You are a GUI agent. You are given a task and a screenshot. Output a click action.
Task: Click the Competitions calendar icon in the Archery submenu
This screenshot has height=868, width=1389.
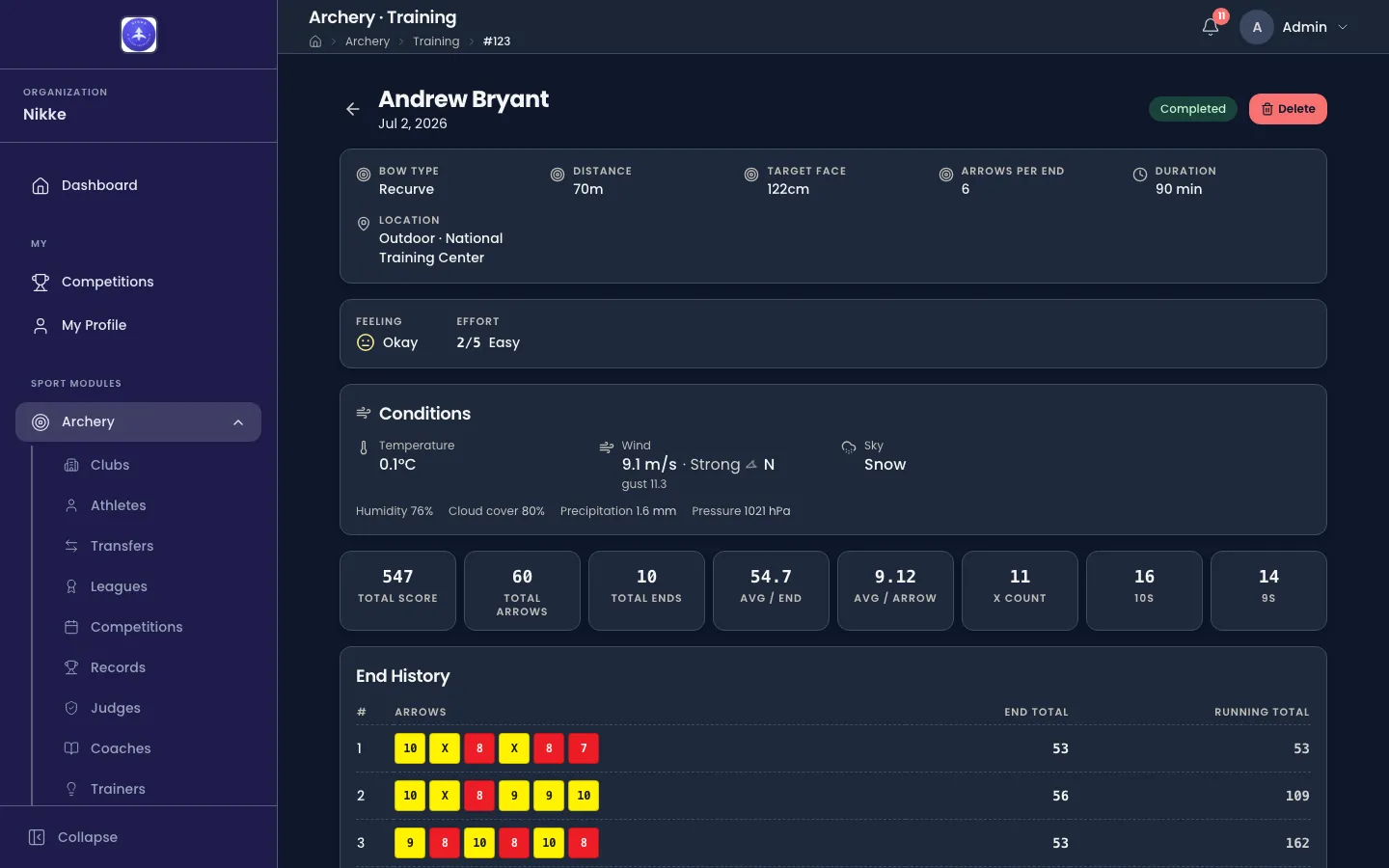(x=71, y=627)
